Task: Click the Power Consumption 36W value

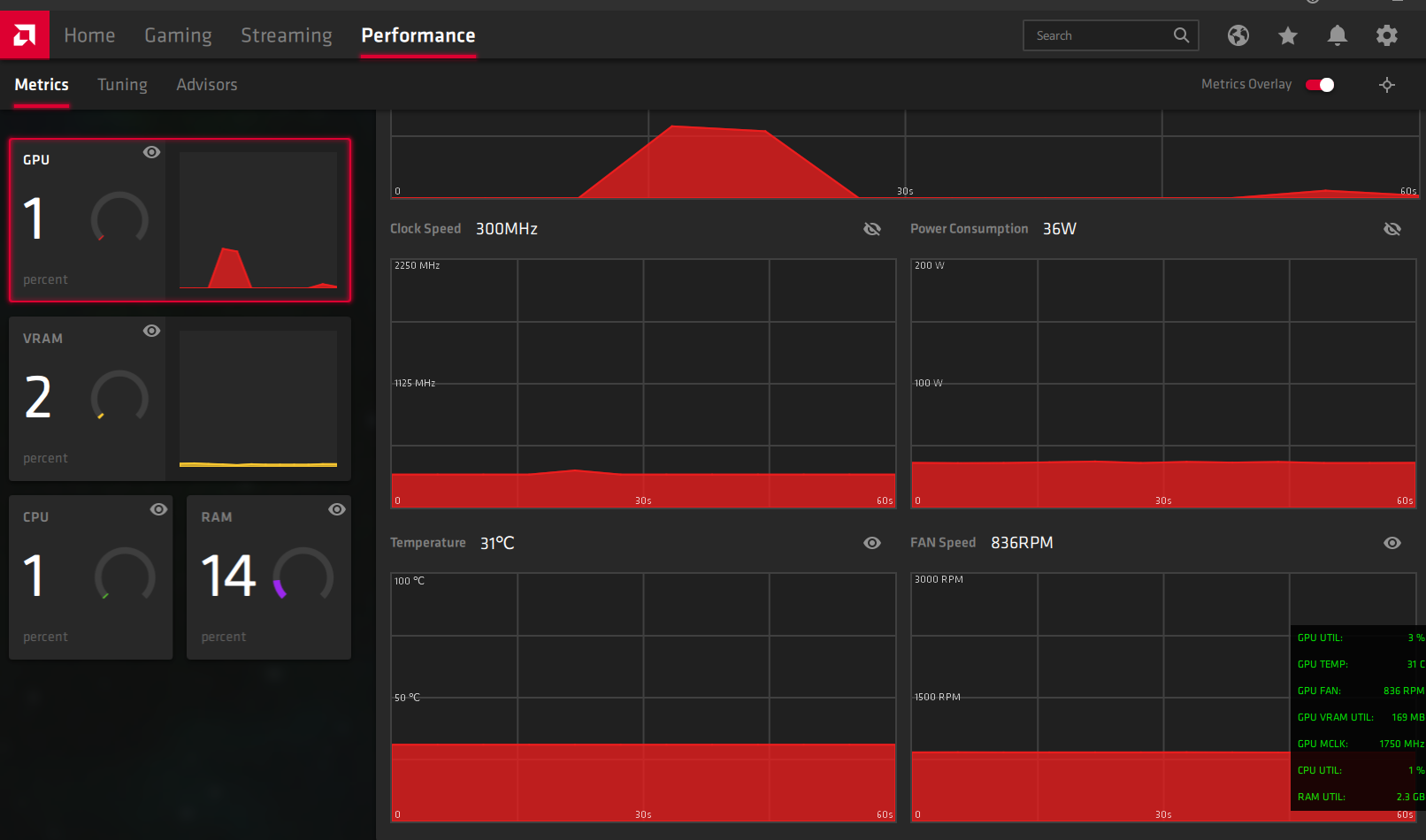Action: coord(1060,229)
